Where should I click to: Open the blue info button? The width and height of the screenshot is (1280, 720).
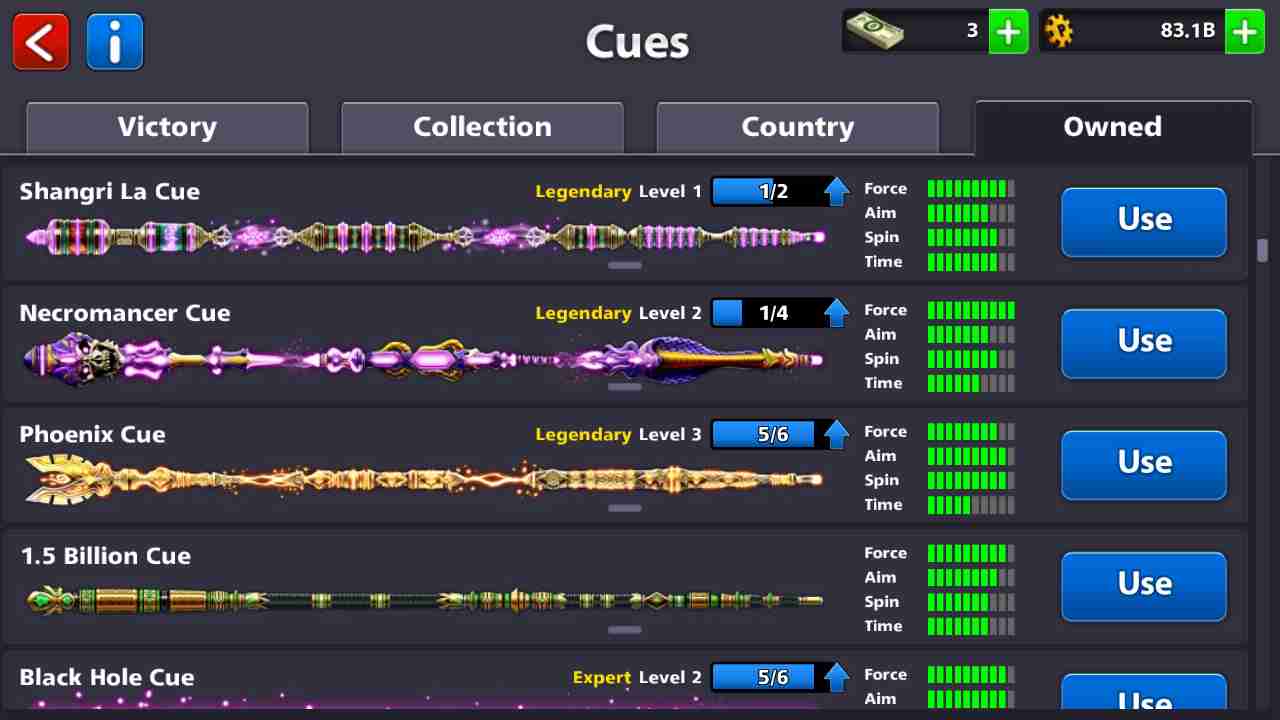coord(115,42)
